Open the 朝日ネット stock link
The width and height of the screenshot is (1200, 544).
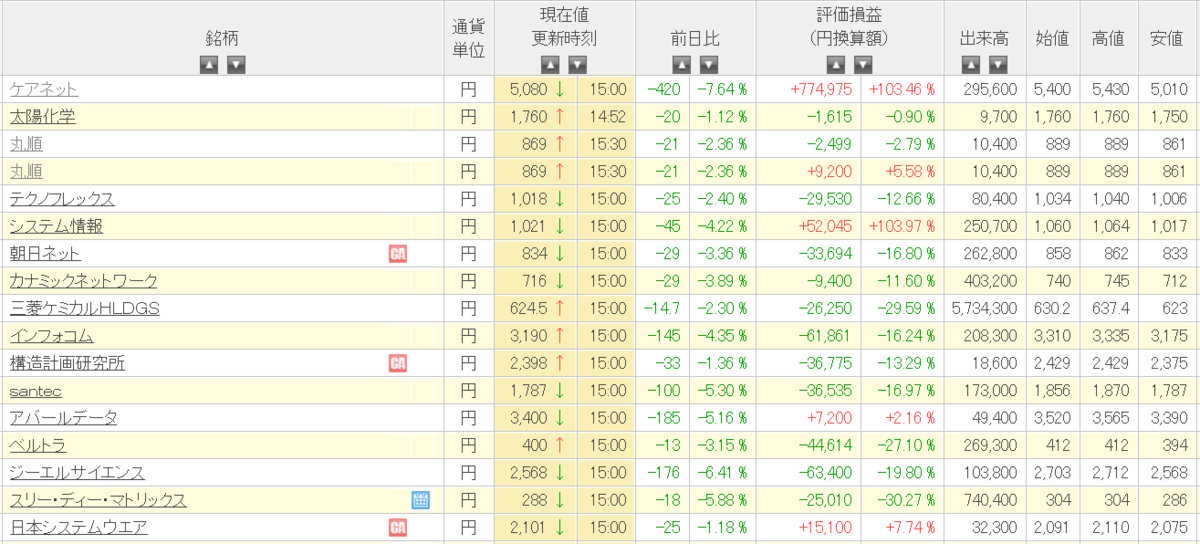coord(45,254)
